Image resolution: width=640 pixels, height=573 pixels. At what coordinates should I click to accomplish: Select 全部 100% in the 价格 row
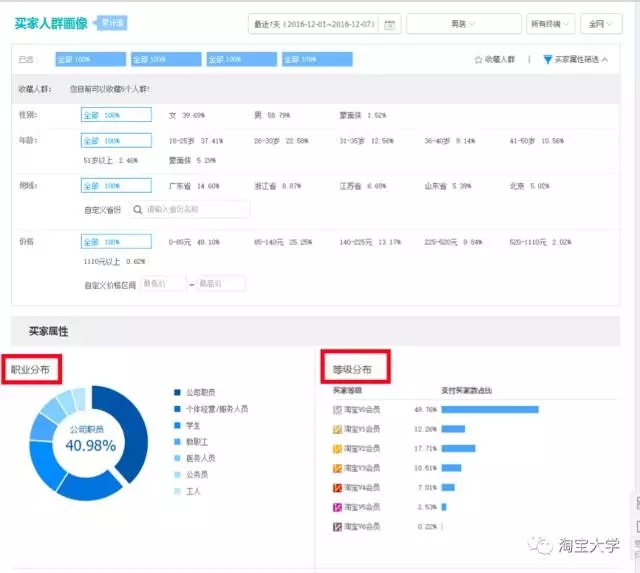click(116, 242)
